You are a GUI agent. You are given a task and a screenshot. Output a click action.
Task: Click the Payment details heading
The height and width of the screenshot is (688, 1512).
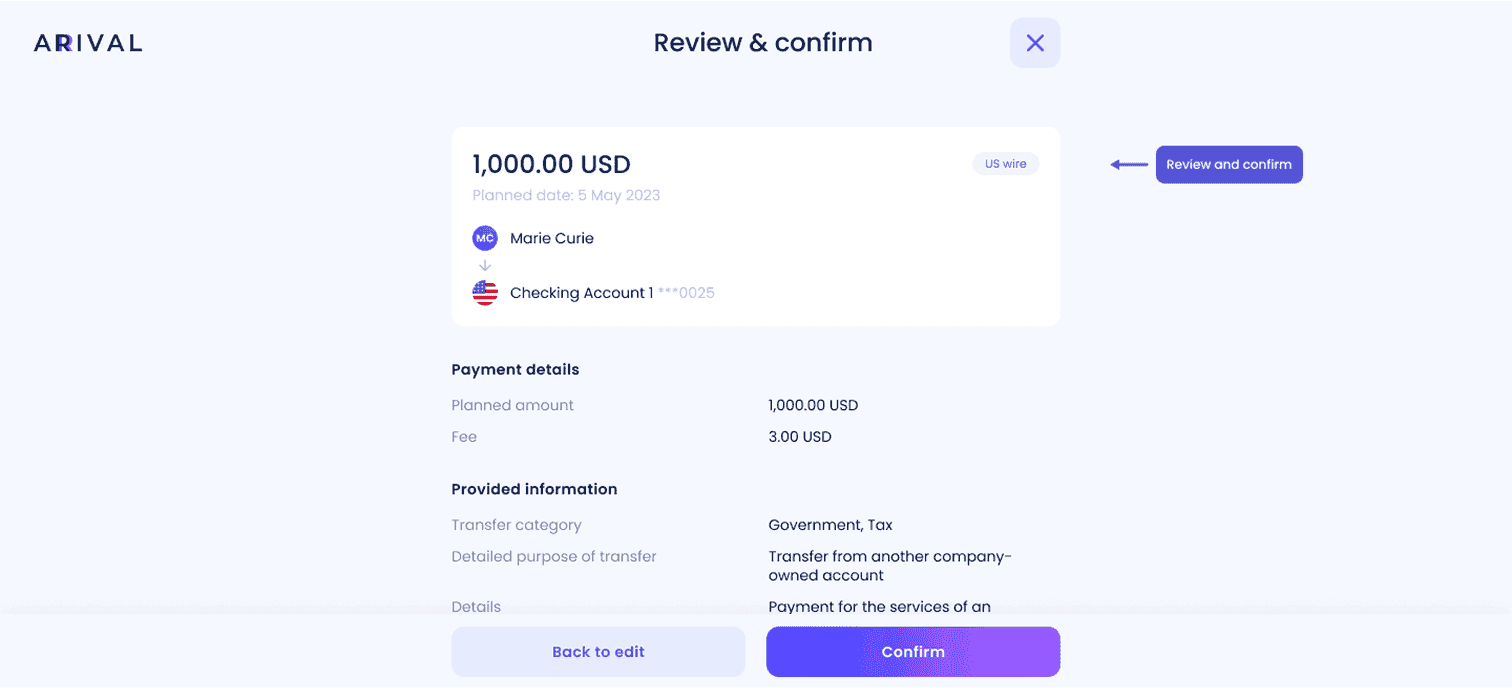515,369
